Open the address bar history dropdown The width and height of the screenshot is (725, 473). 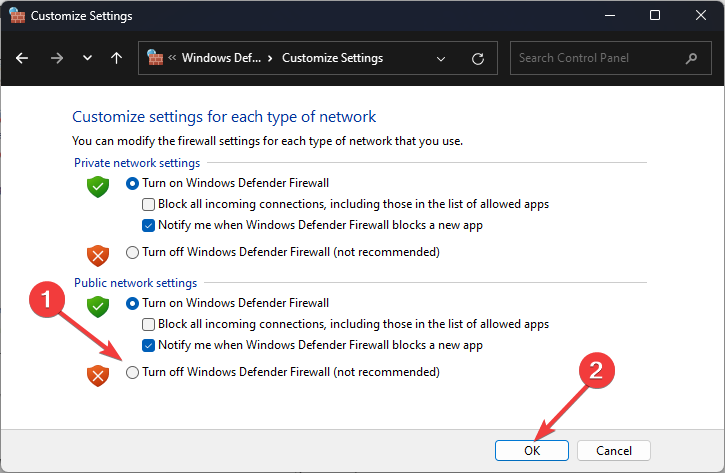tap(441, 59)
